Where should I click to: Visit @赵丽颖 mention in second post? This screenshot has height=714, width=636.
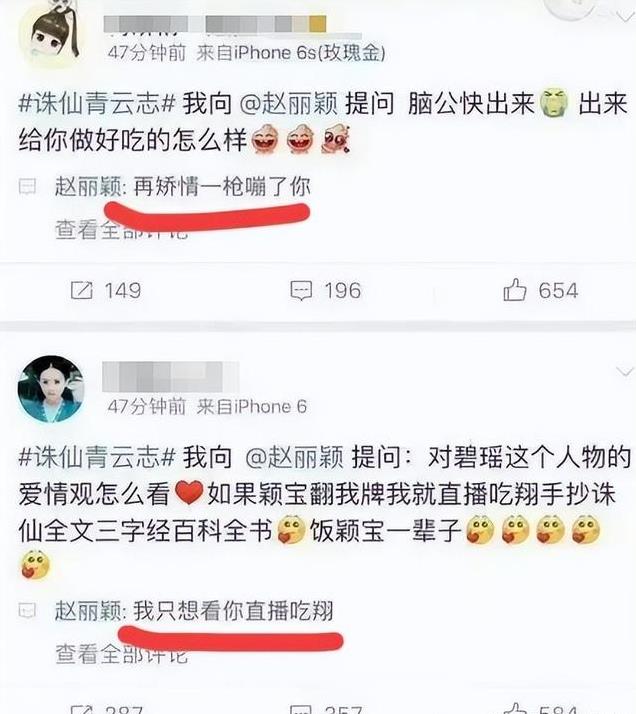(x=294, y=457)
